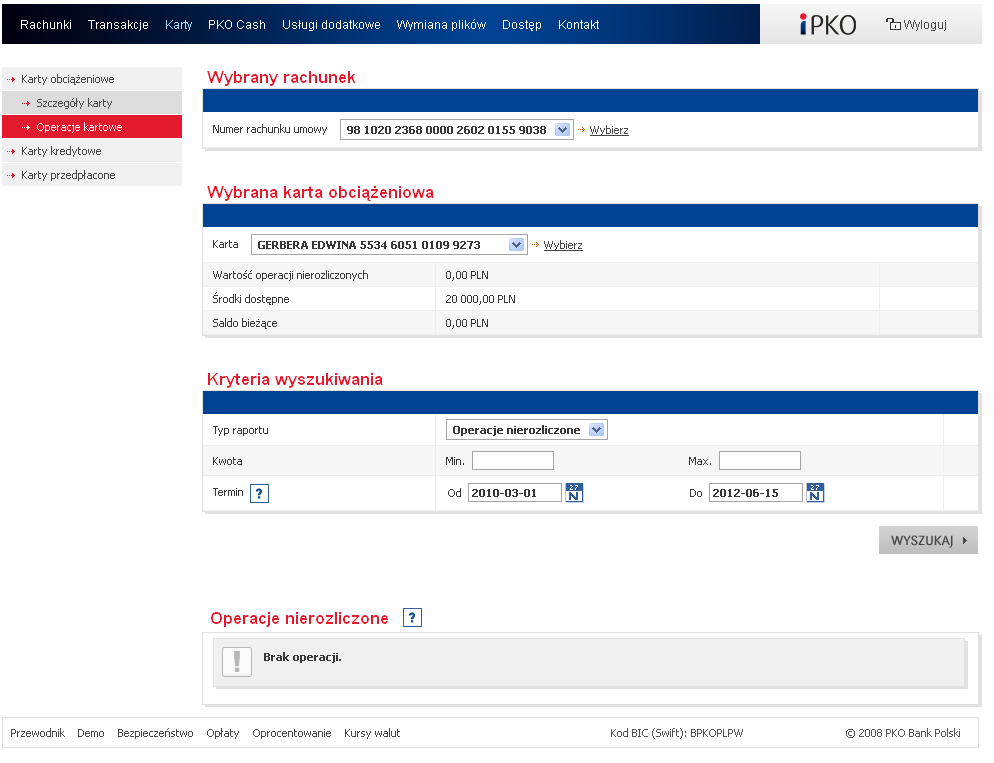This screenshot has width=994, height=763.
Task: Click the exclamation icon in Brak operacji message
Action: [x=237, y=662]
